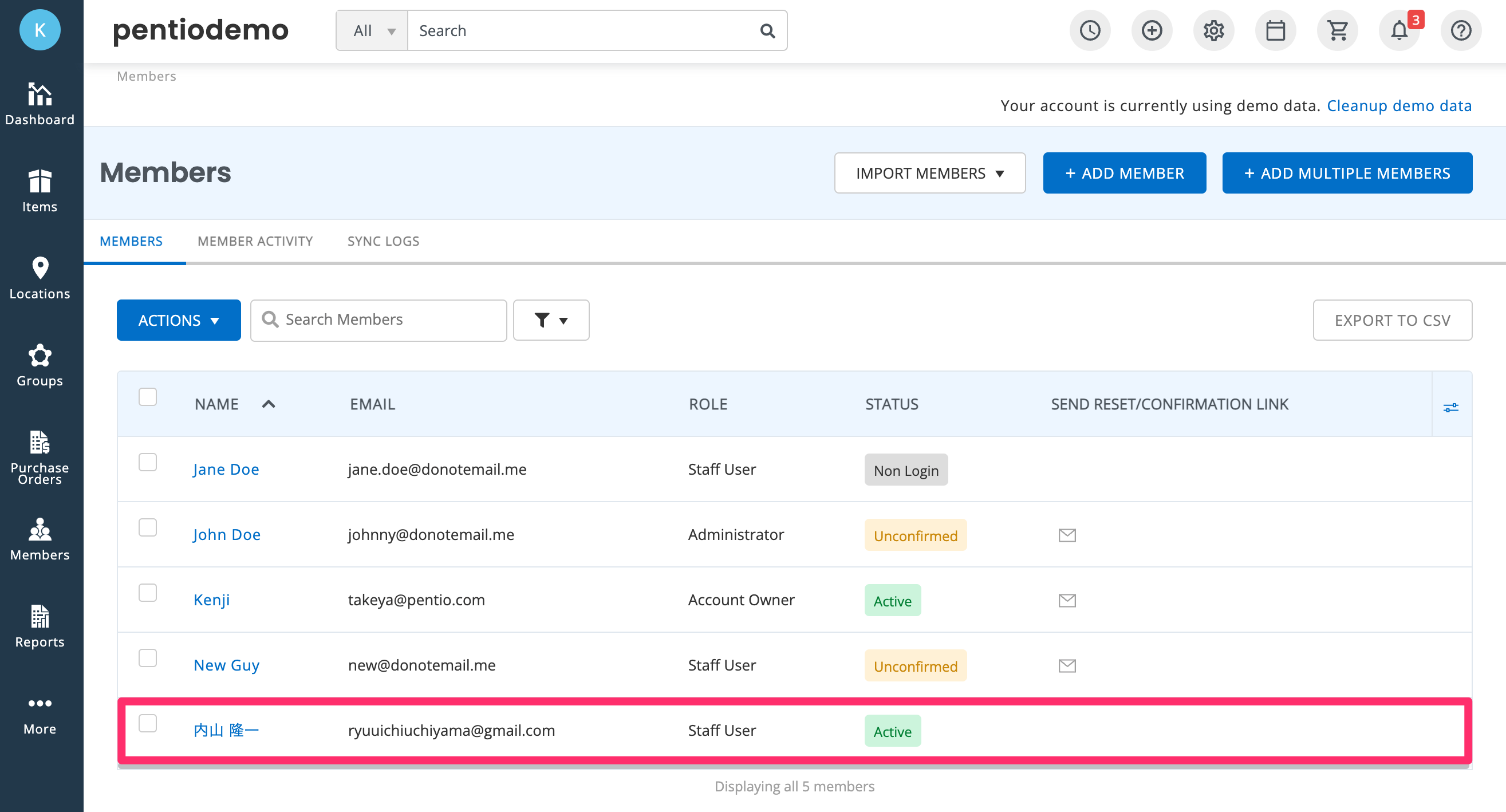Switch to the Member Activity tab
Image resolution: width=1506 pixels, height=812 pixels.
pos(255,241)
